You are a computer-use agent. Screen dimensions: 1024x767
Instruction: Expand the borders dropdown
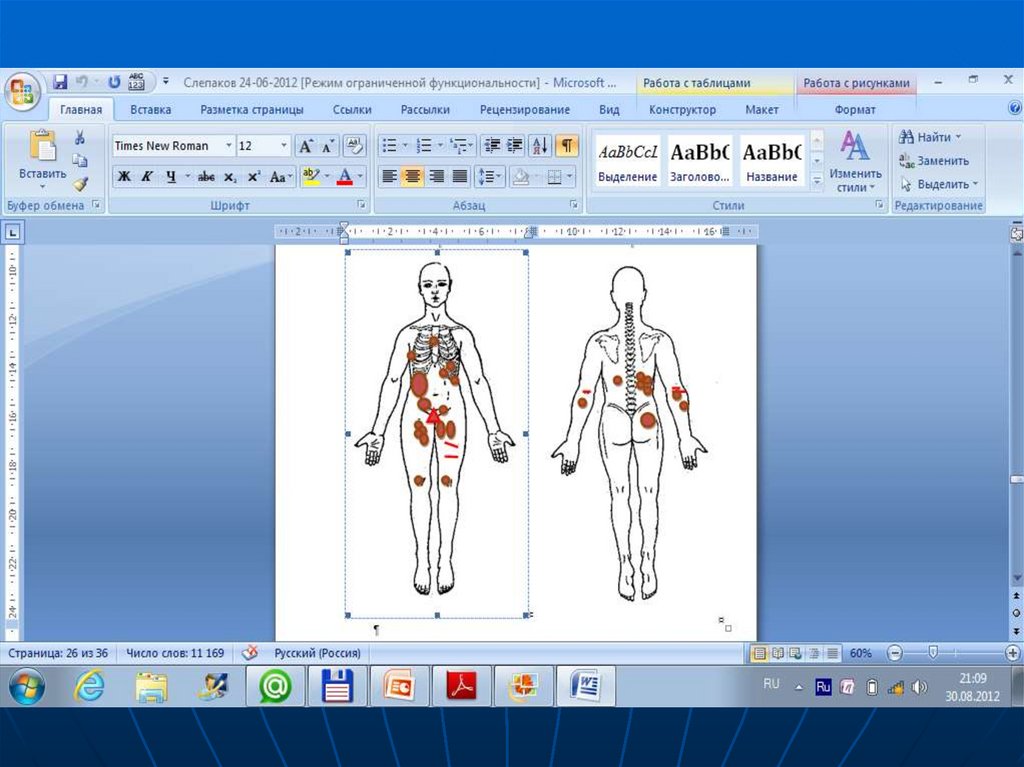[569, 176]
